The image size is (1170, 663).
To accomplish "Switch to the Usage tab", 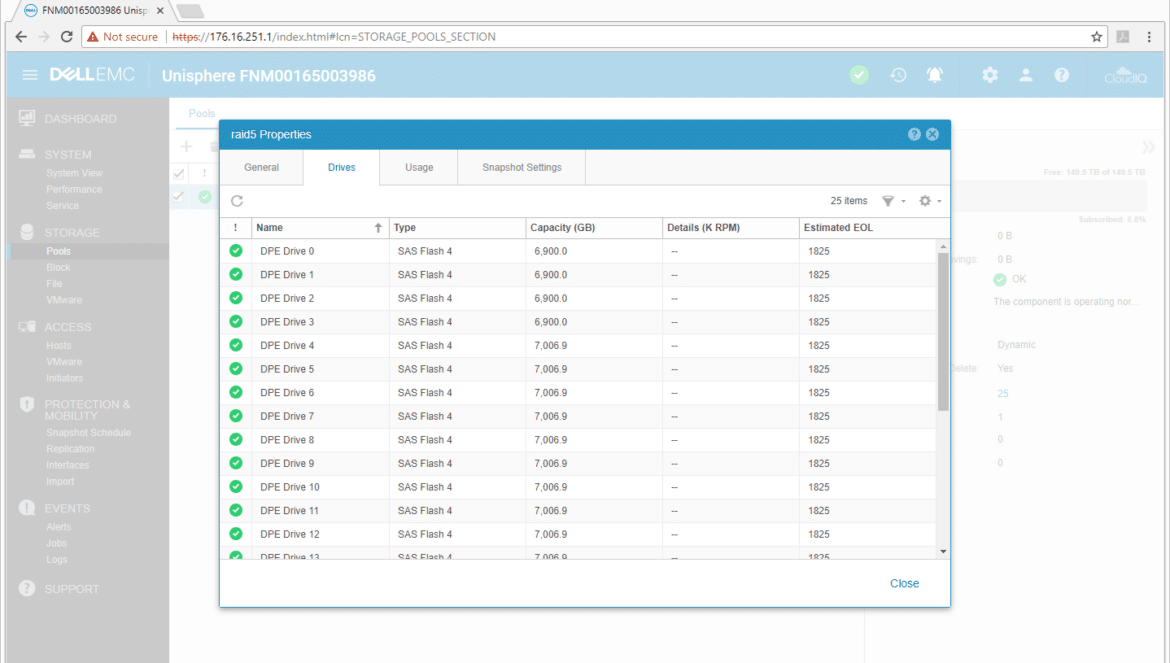I will 419,167.
